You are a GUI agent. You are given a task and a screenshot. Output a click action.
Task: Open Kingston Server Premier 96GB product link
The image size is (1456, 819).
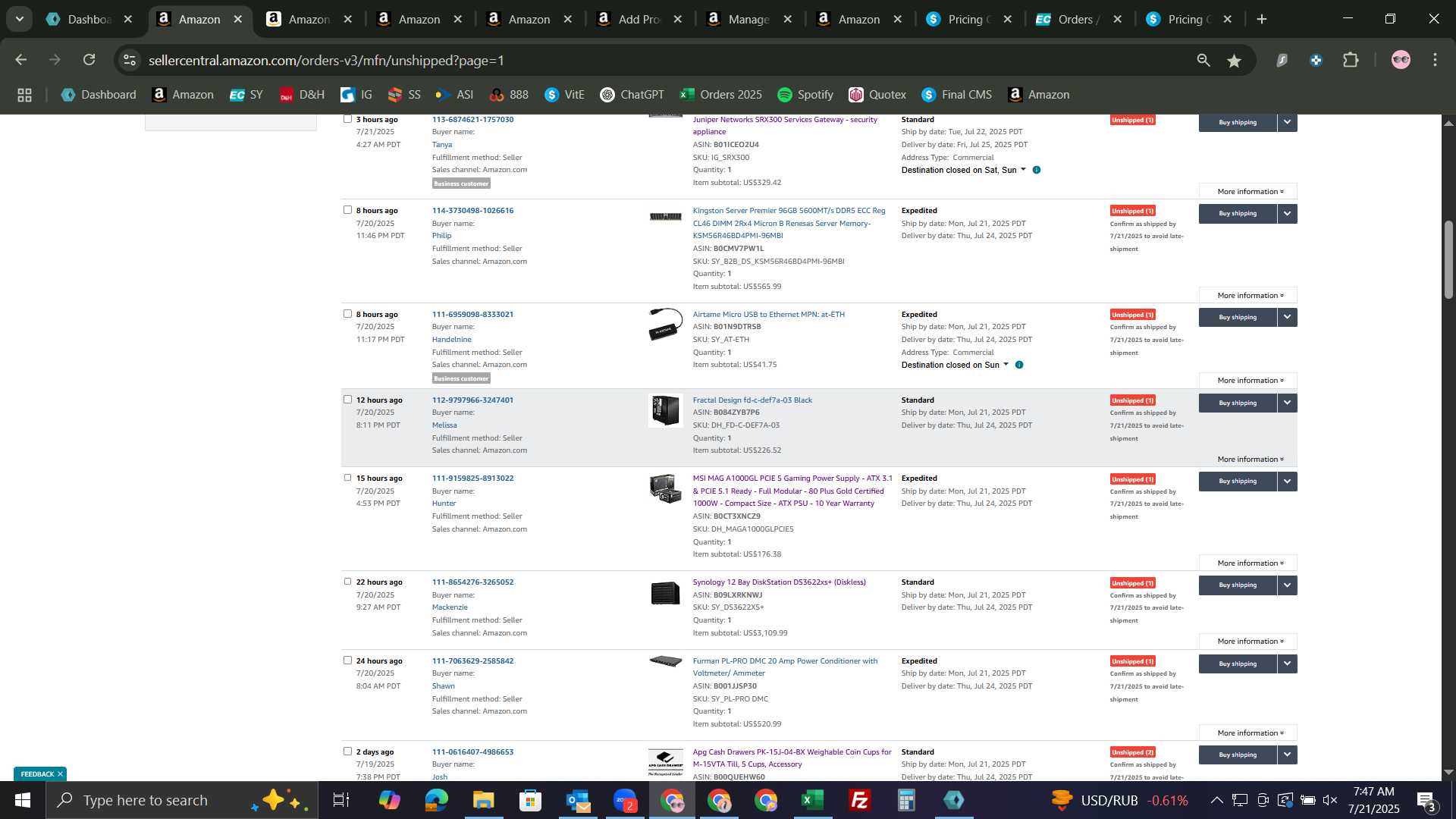coord(789,223)
